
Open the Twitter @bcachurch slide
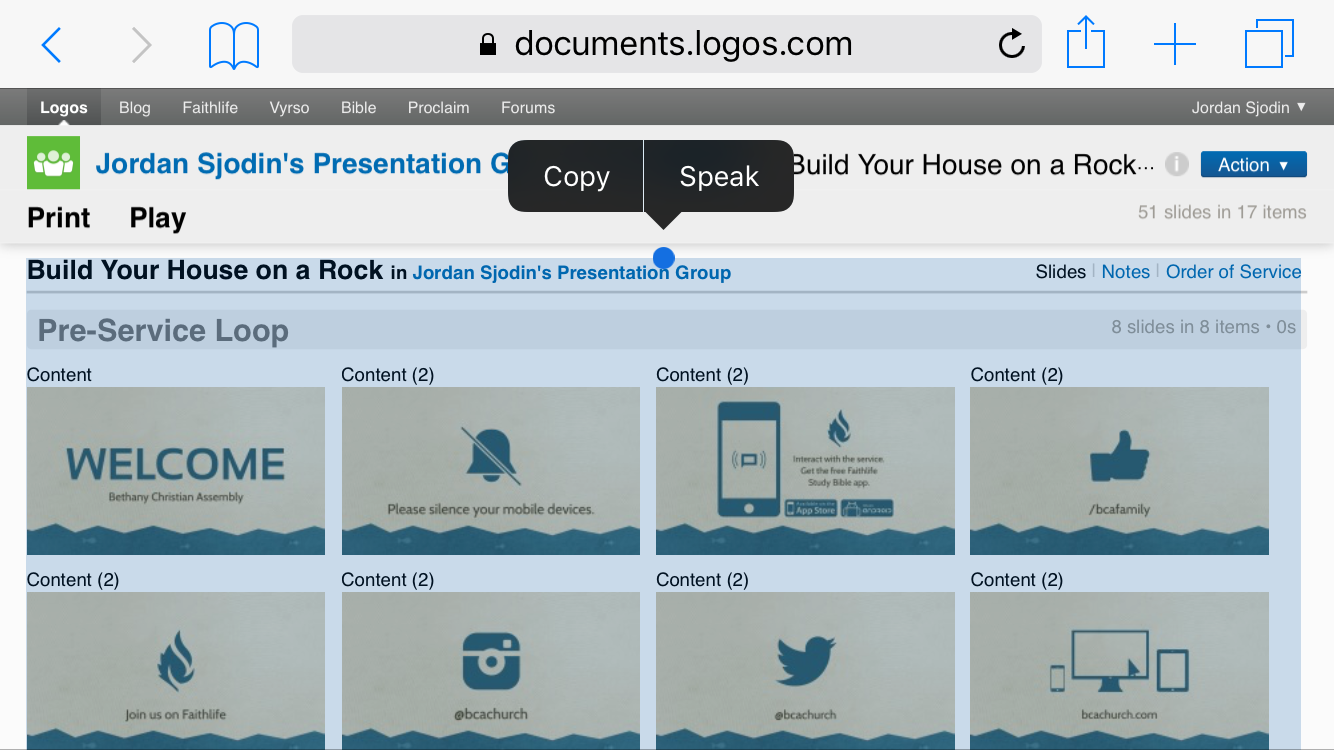pos(805,671)
